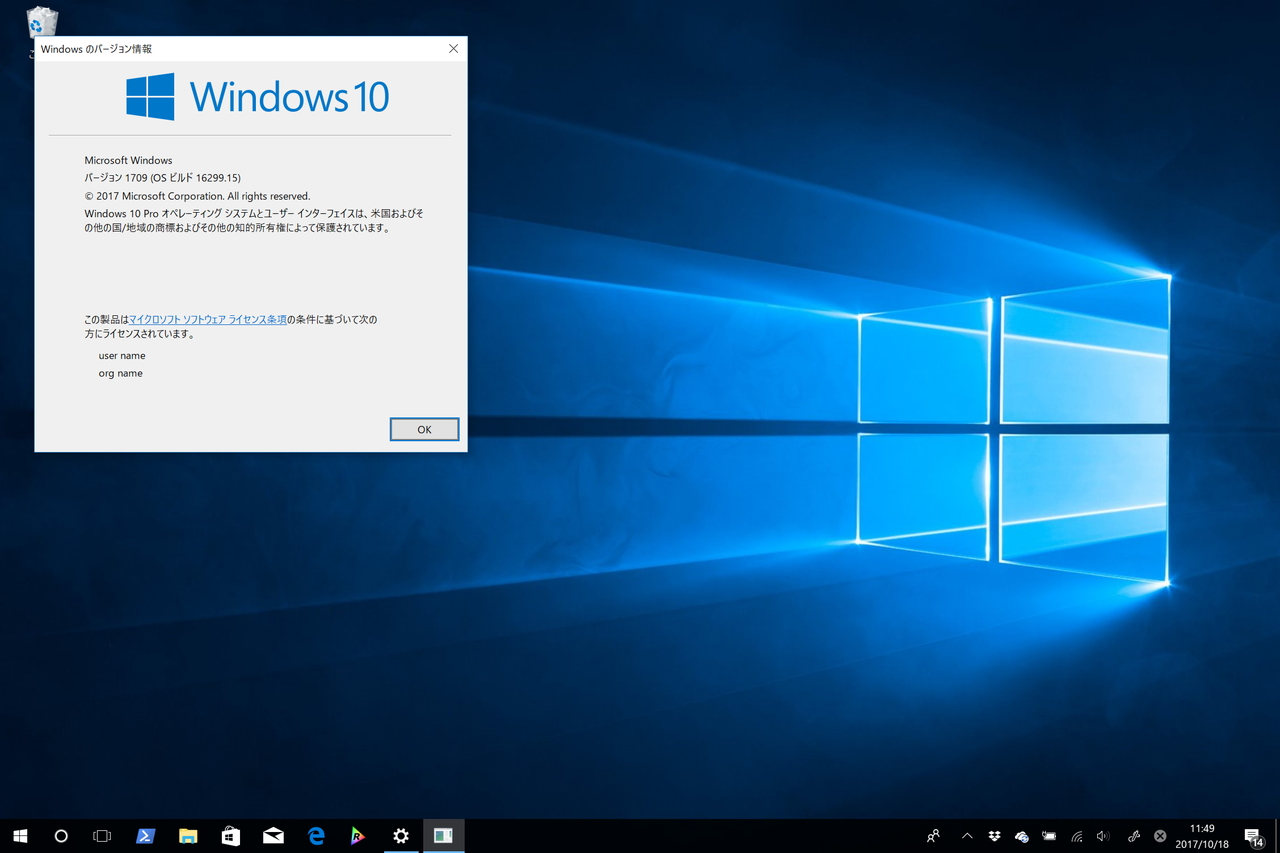The height and width of the screenshot is (853, 1280).
Task: Launch Windows PowerShell from the taskbar
Action: point(145,836)
